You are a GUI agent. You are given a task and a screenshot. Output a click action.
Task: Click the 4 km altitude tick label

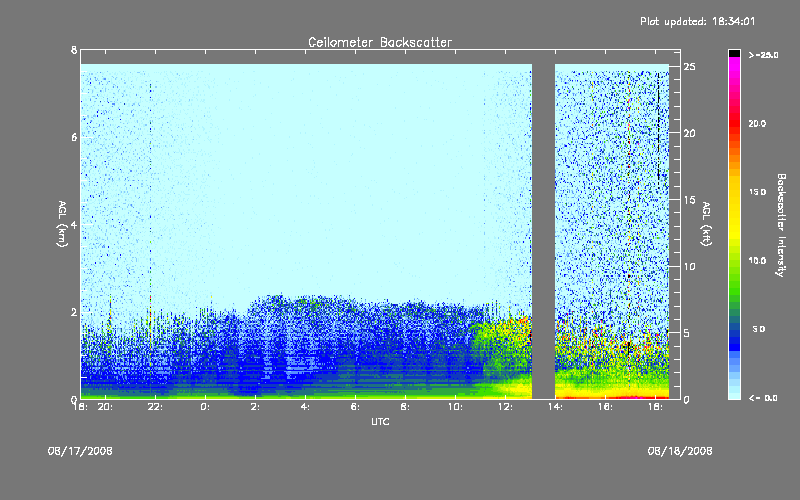pos(74,224)
